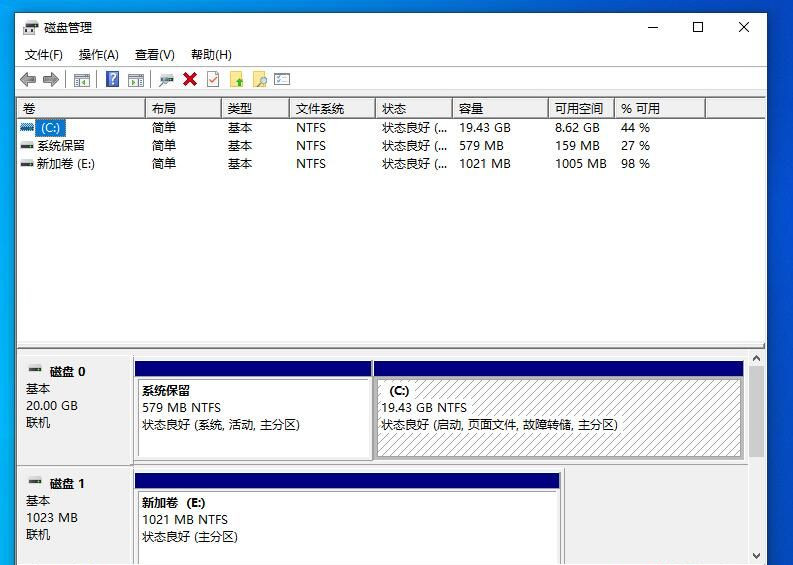Sort by the 文件系统 column header
The height and width of the screenshot is (565, 793).
pyautogui.click(x=332, y=108)
